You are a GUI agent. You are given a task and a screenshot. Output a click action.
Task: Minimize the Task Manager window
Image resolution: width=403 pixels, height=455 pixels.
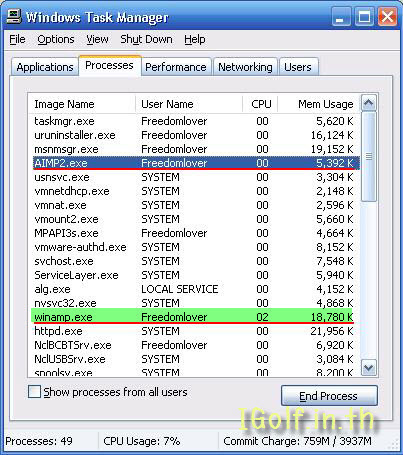coord(341,16)
